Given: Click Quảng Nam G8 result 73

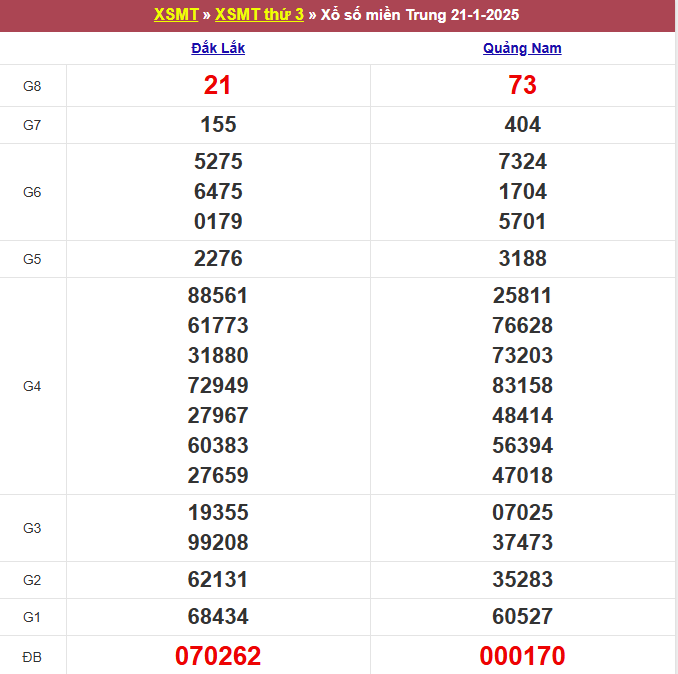Looking at the screenshot, I should [x=522, y=85].
